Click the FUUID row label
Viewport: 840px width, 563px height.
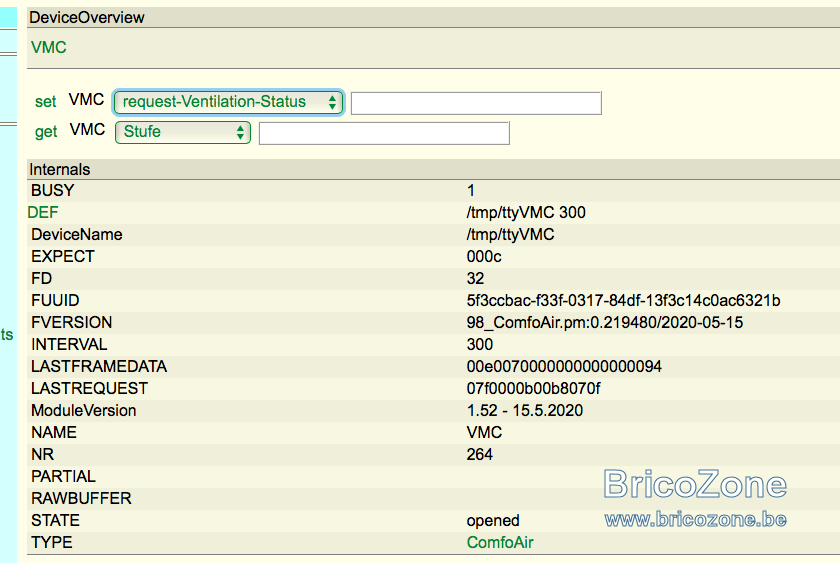[x=55, y=301]
